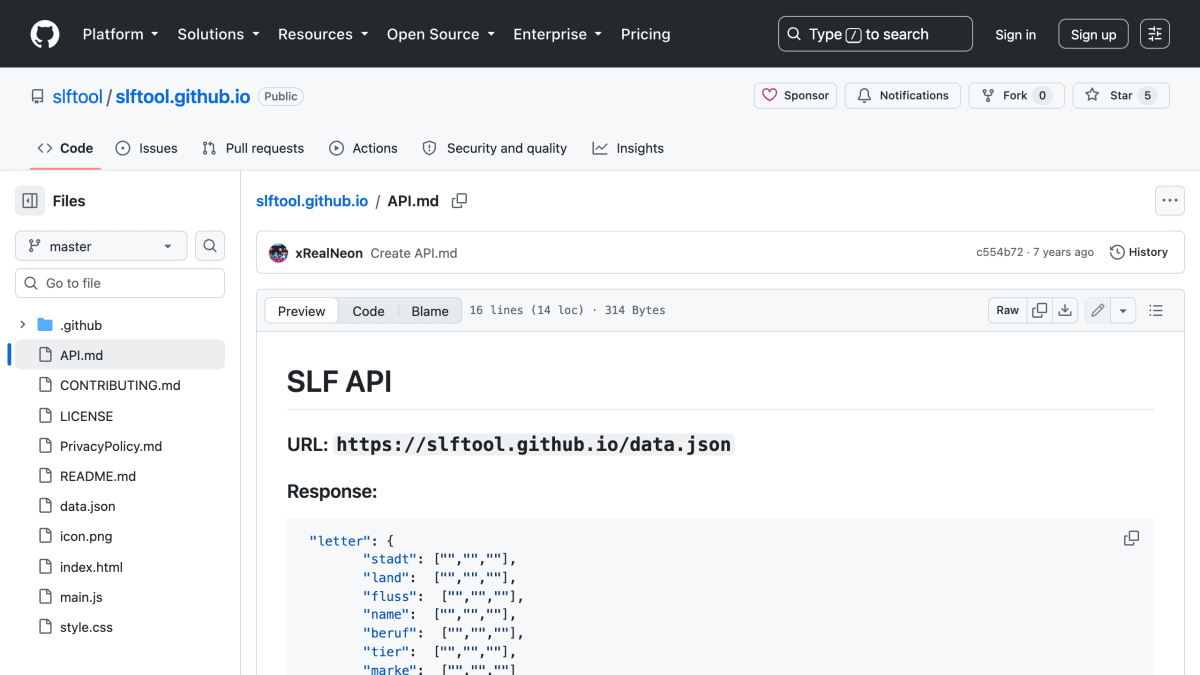Image resolution: width=1200 pixels, height=675 pixels.
Task: Open style.css in the file tree
Action: pyautogui.click(x=120, y=627)
